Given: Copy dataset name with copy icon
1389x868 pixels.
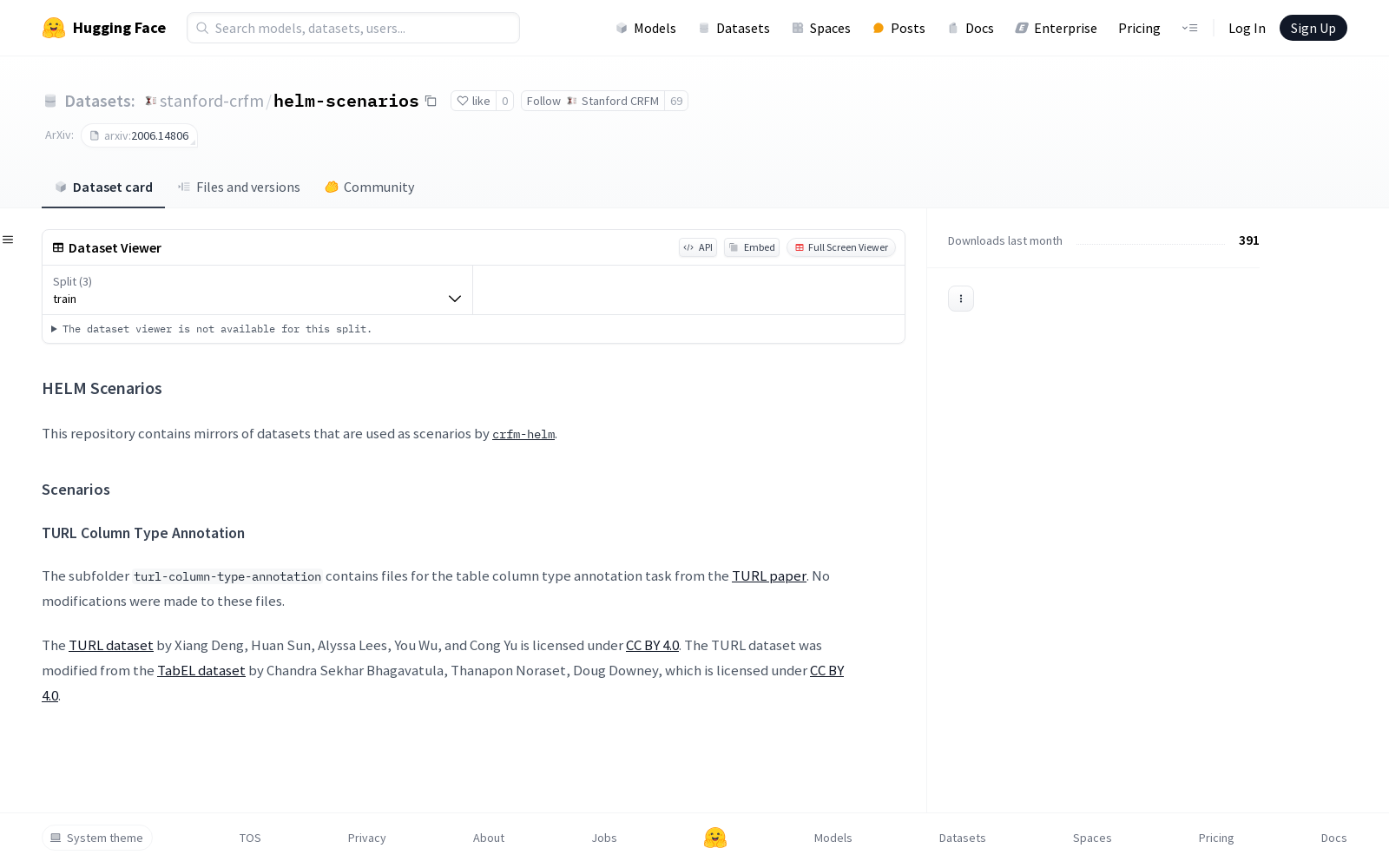Looking at the screenshot, I should [431, 101].
